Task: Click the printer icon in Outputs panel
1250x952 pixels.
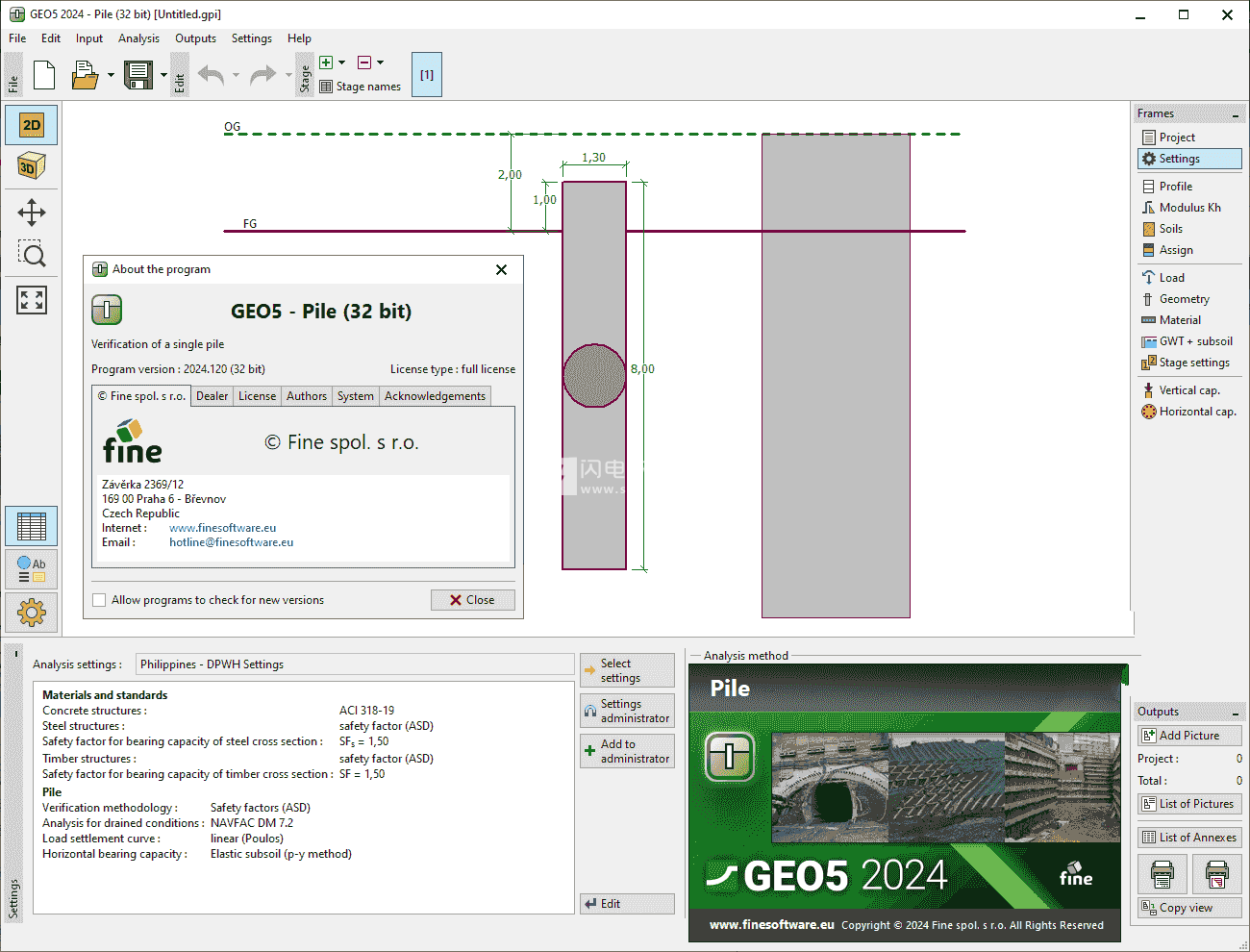Action: pyautogui.click(x=1162, y=874)
